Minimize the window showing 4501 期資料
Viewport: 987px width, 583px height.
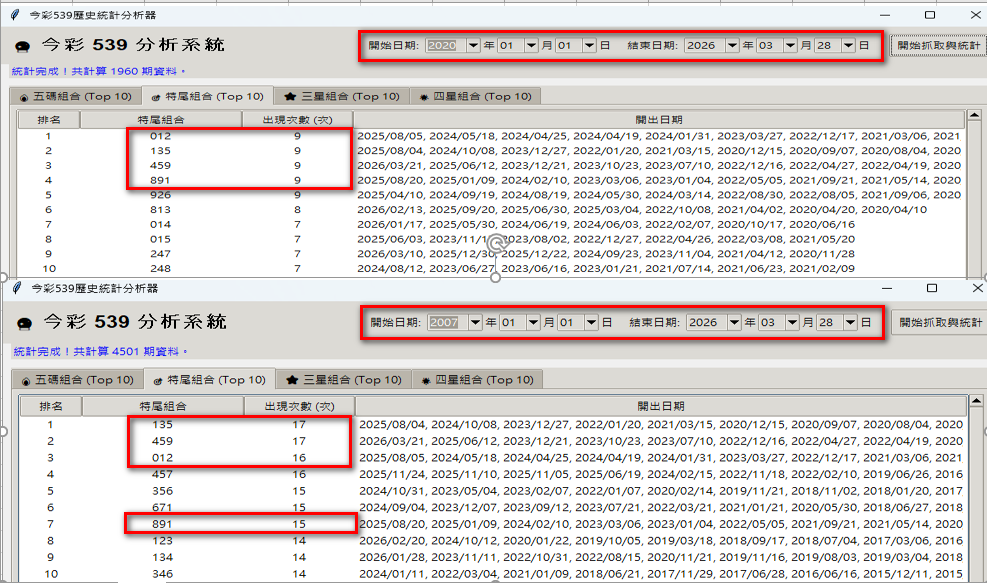887,288
